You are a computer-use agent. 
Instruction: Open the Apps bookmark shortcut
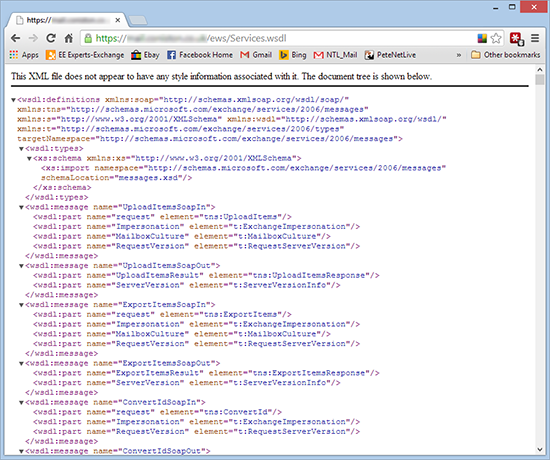tap(24, 55)
